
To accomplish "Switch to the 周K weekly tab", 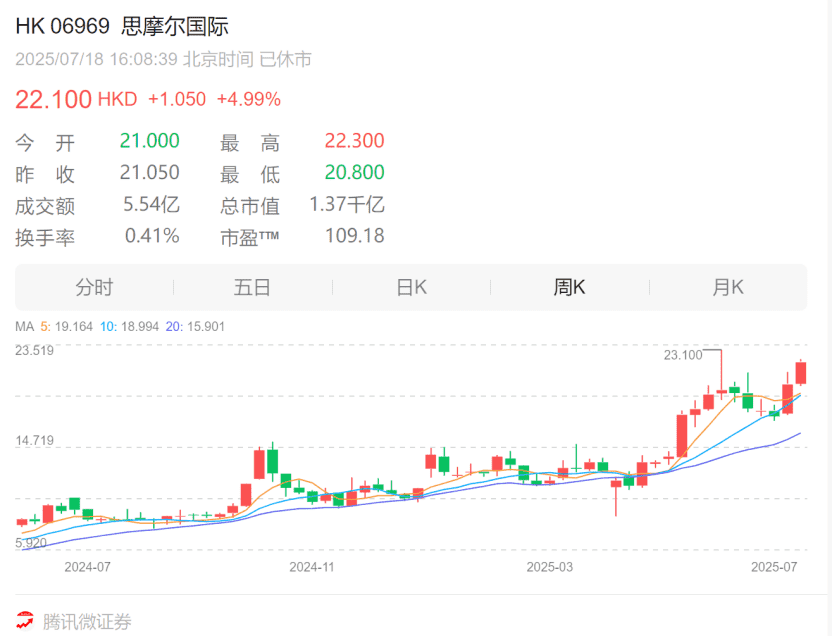I will tap(570, 287).
